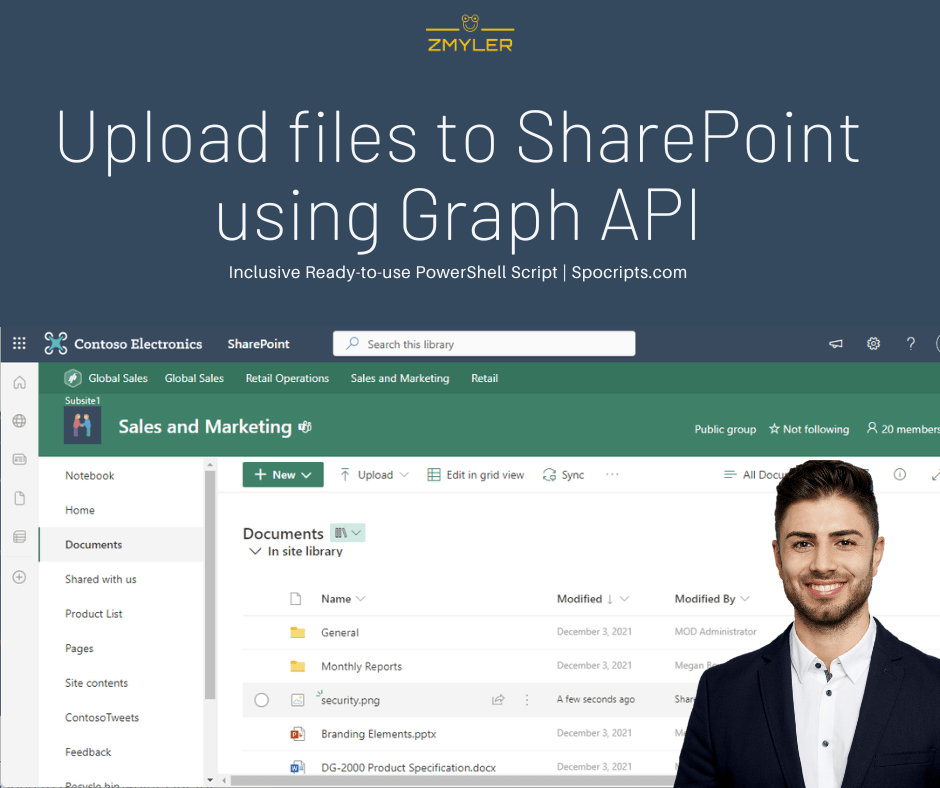Click the Help question mark icon

tap(910, 343)
